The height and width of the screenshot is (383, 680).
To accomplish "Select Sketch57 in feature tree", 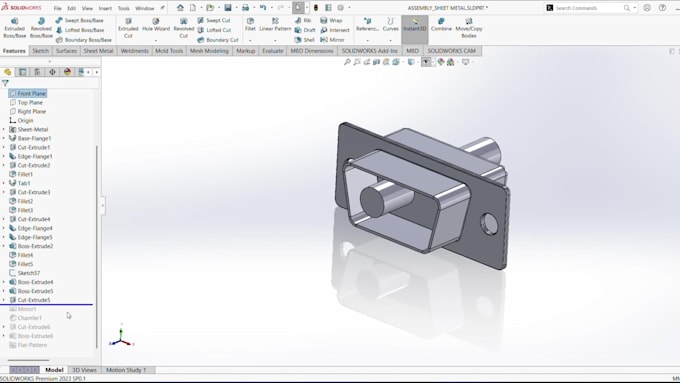I will 25,273.
